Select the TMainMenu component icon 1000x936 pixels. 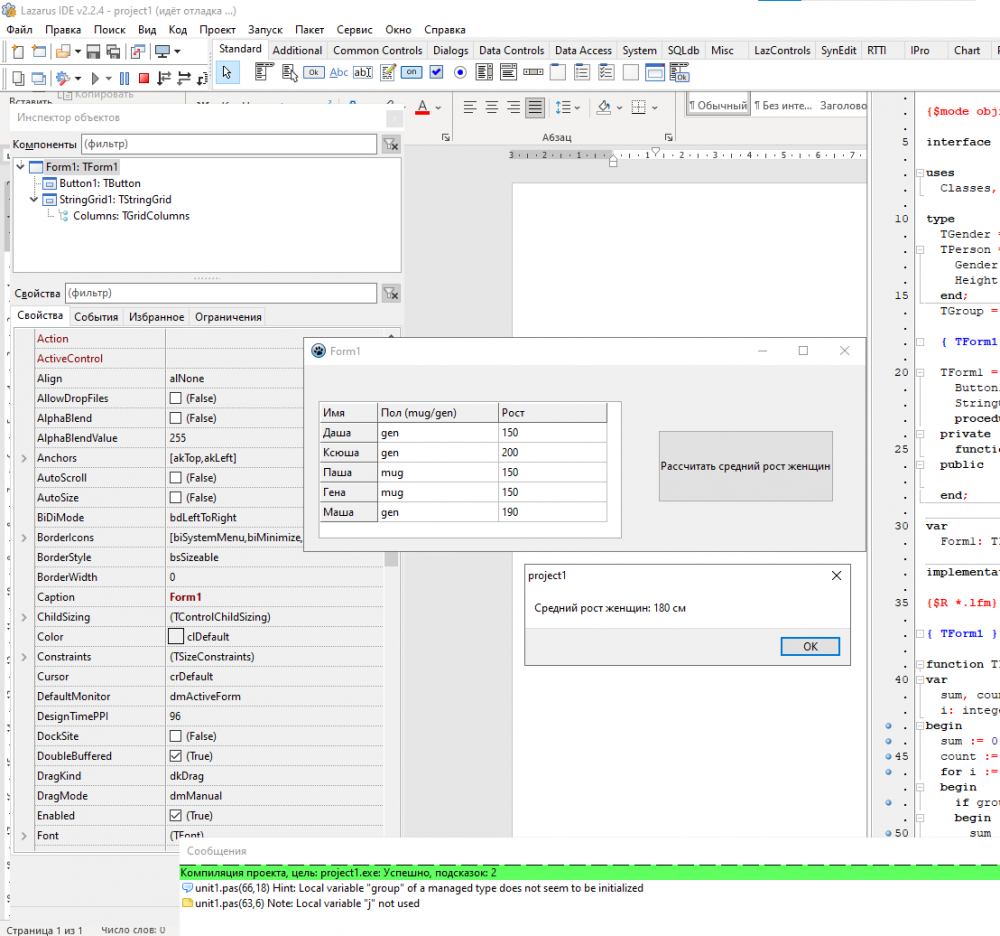pos(265,72)
